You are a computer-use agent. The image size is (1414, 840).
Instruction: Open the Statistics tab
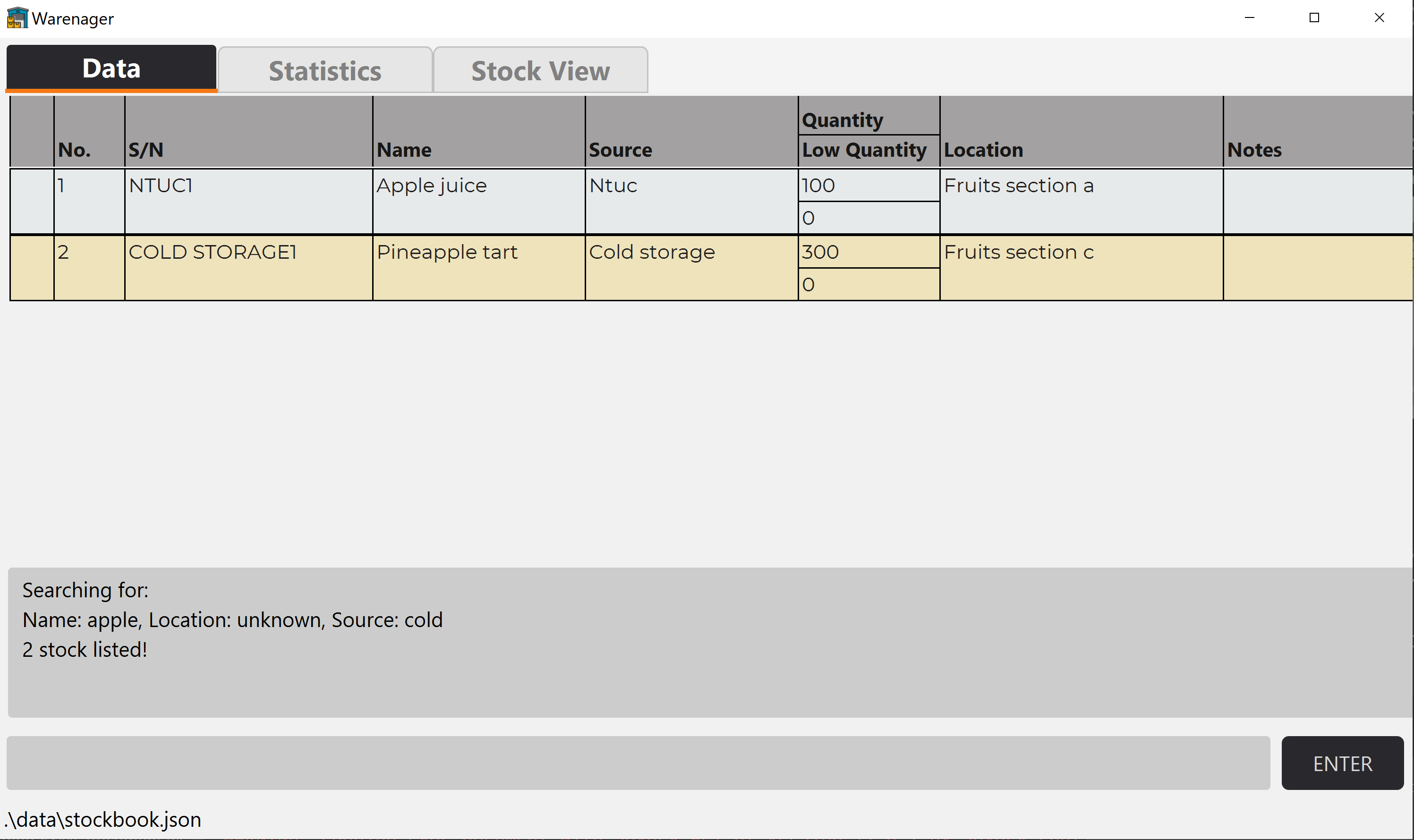[x=325, y=70]
